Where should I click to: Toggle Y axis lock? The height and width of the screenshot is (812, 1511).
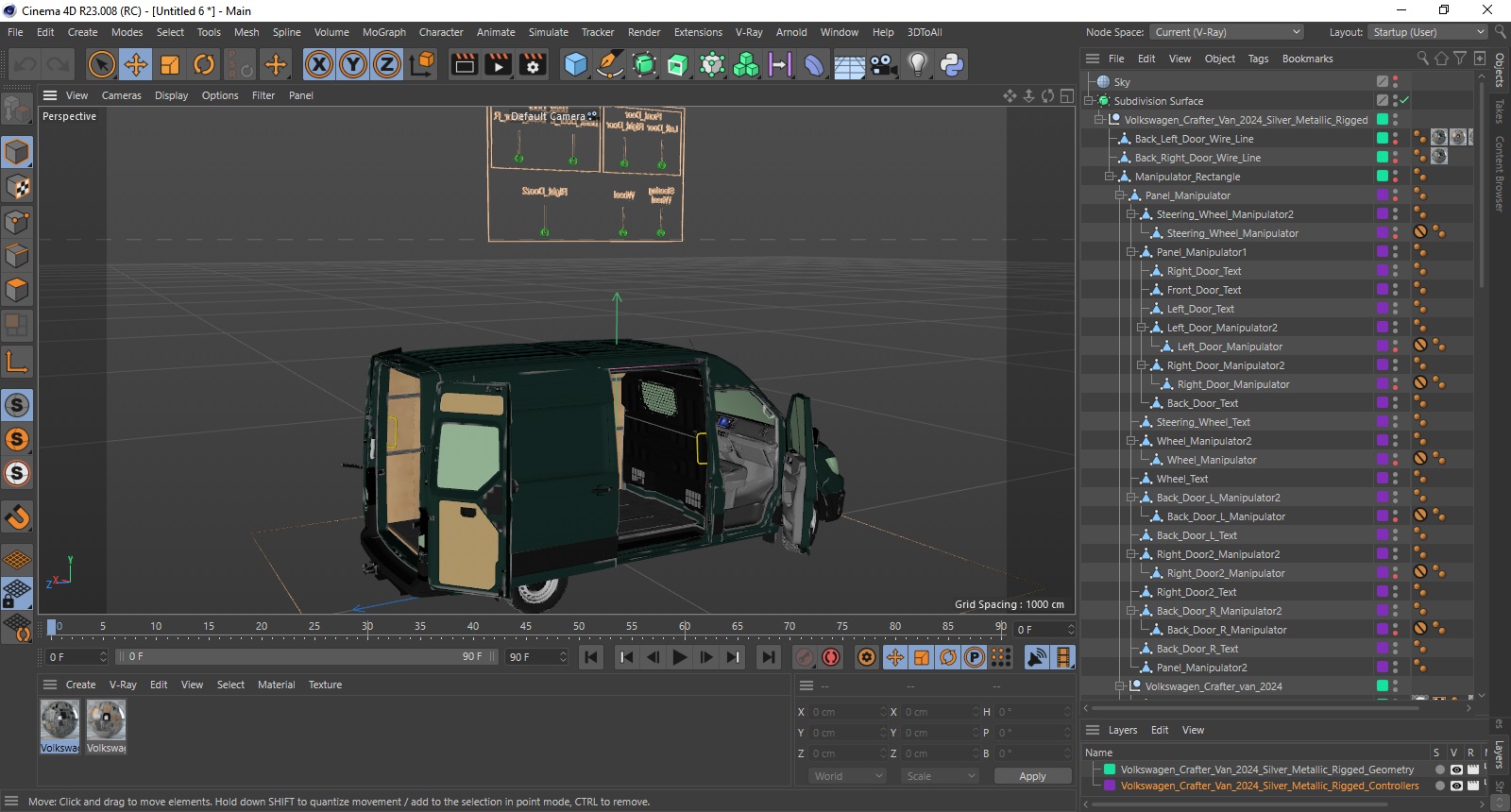[x=353, y=64]
